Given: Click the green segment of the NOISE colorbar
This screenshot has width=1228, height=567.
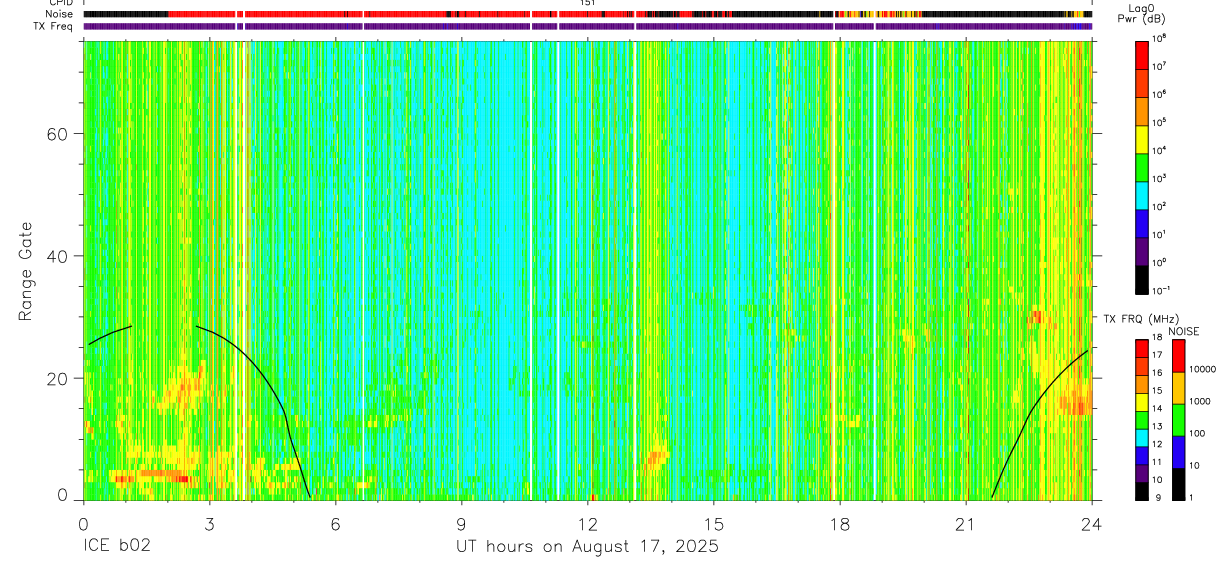Looking at the screenshot, I should click(x=1178, y=419).
